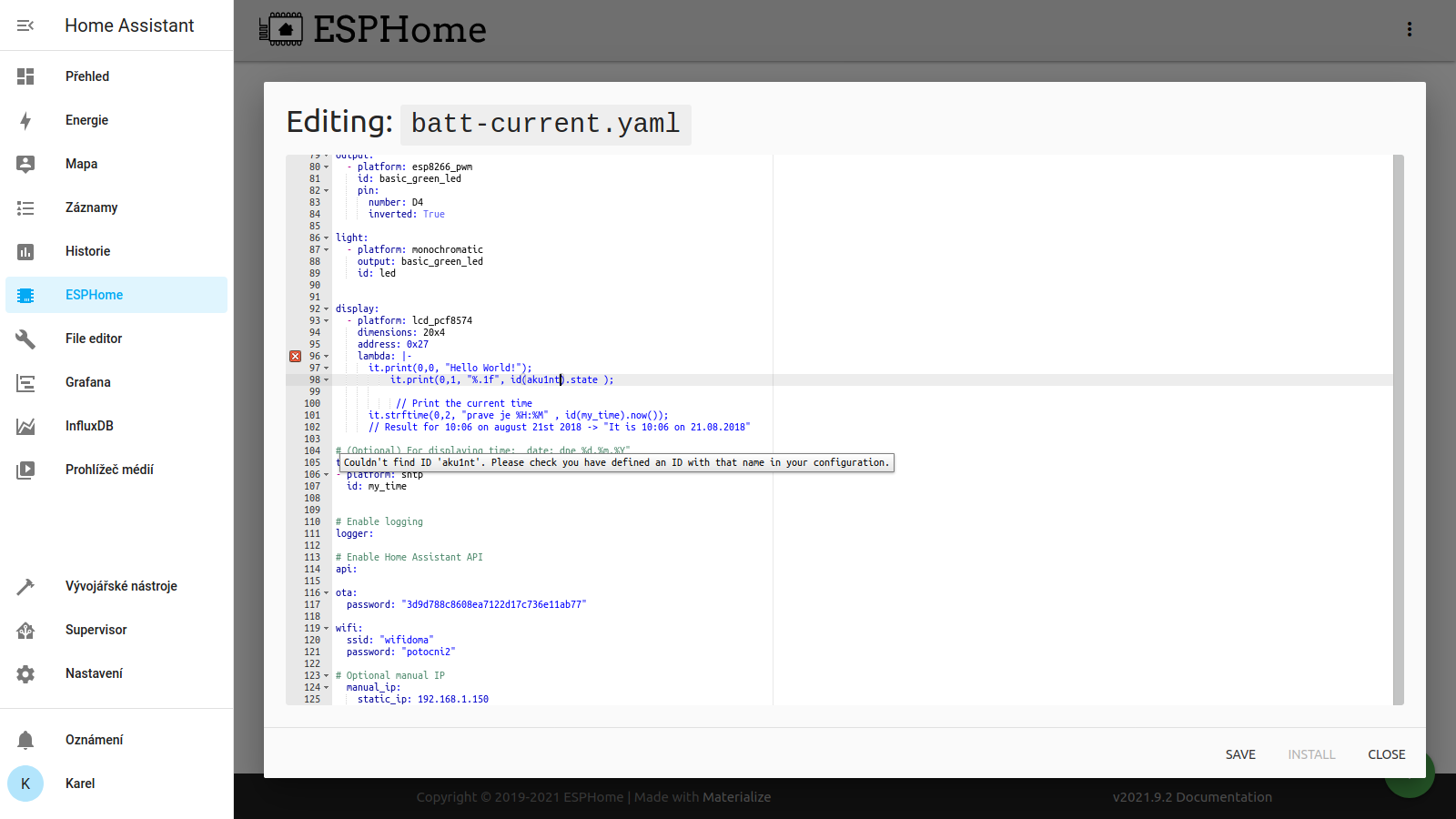Screen dimensions: 1456x819
Task: Select ESPHome chip icon in sidebar
Action: point(25,295)
